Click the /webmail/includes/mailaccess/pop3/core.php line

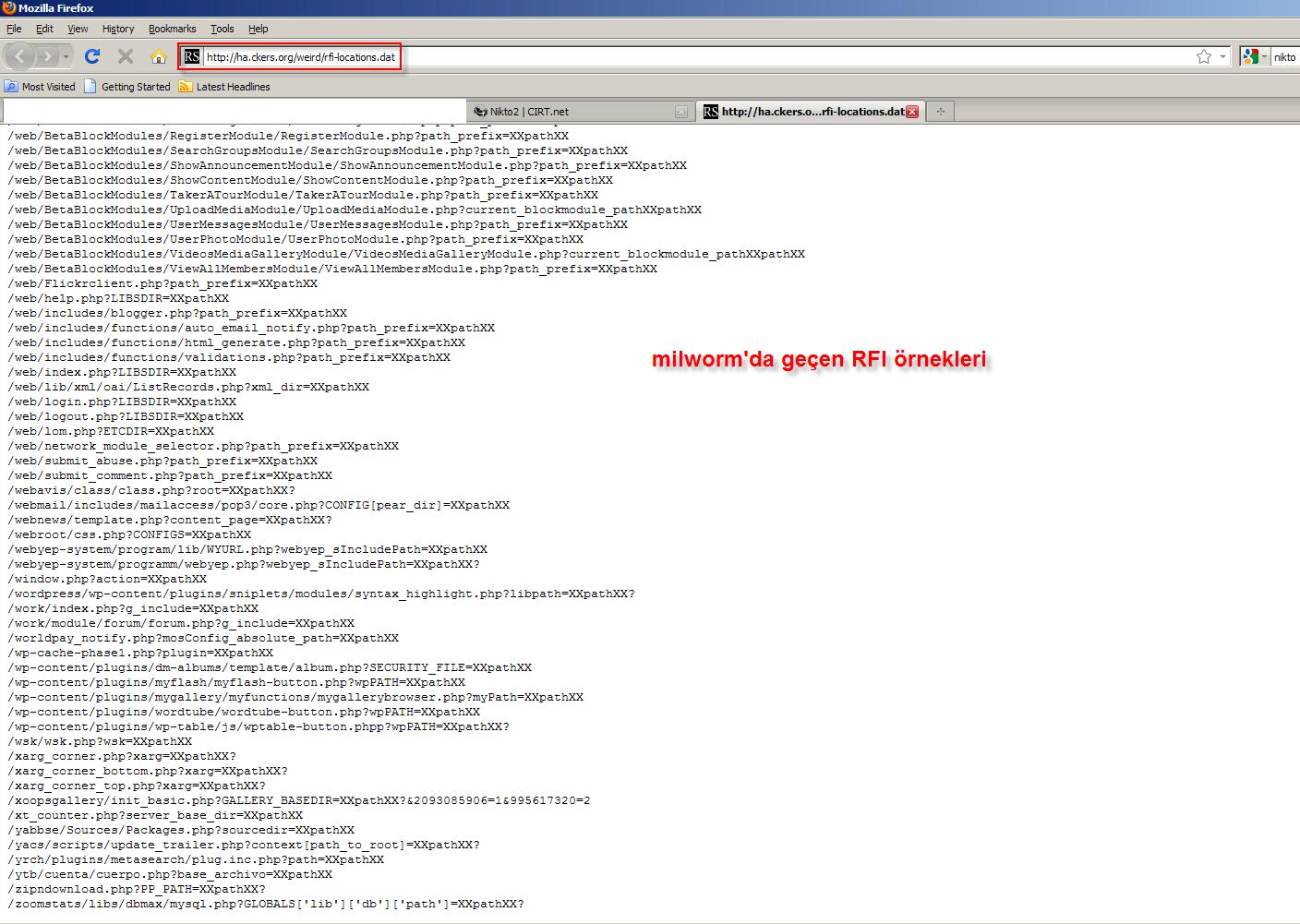259,505
